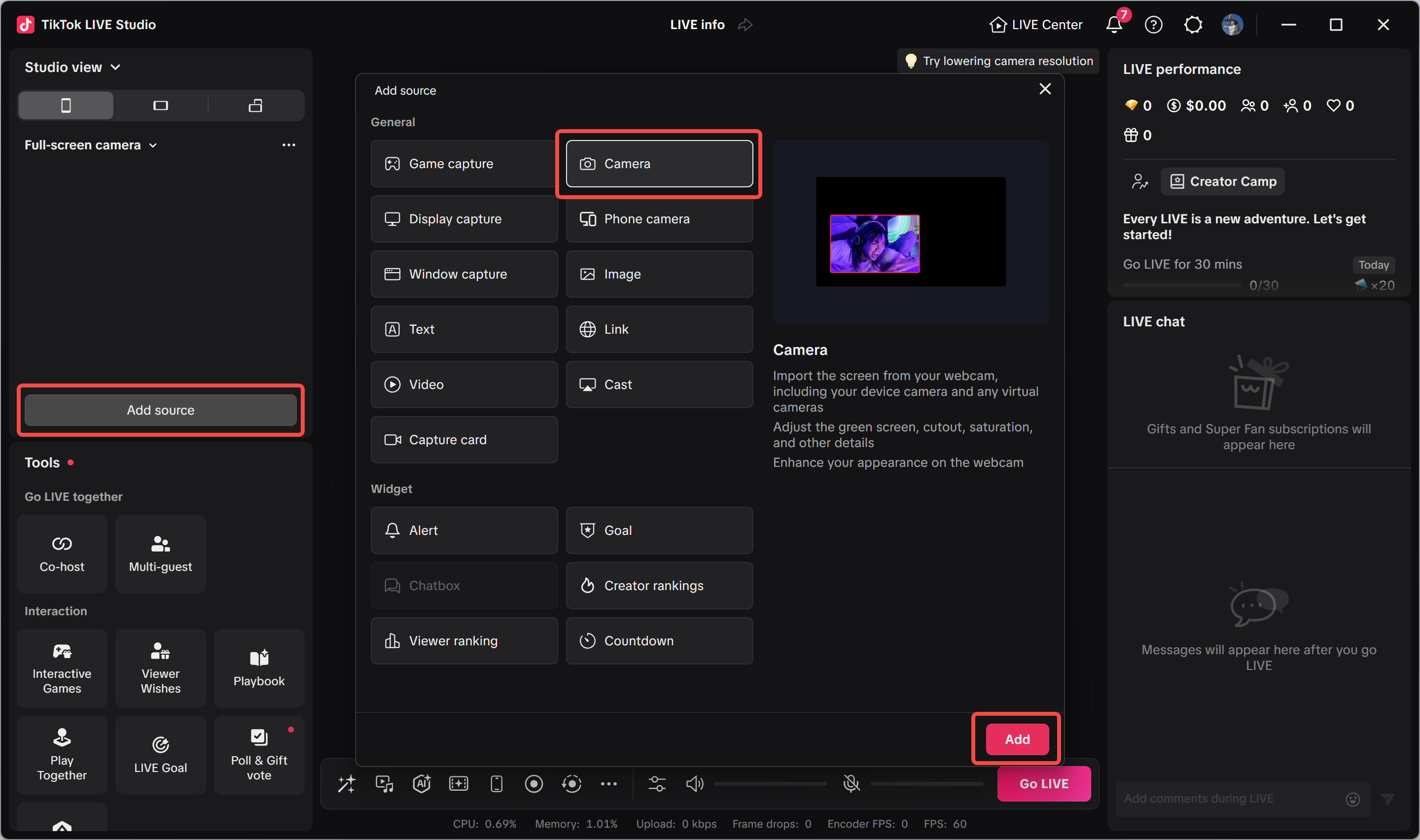This screenshot has width=1420, height=840.
Task: Toggle the speaker volume icon
Action: (694, 784)
